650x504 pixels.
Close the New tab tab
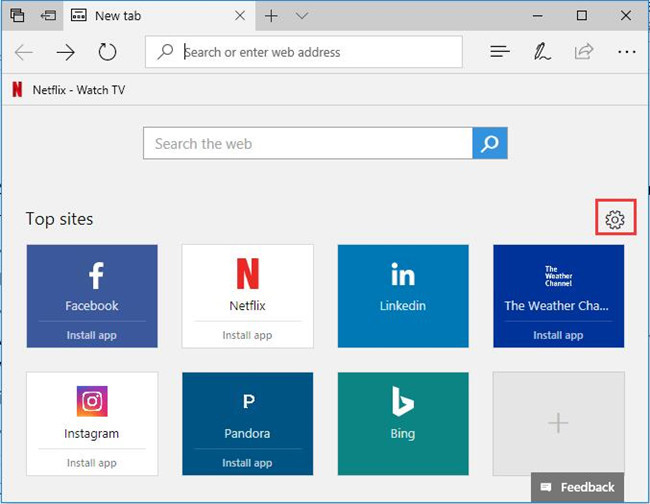click(x=240, y=16)
